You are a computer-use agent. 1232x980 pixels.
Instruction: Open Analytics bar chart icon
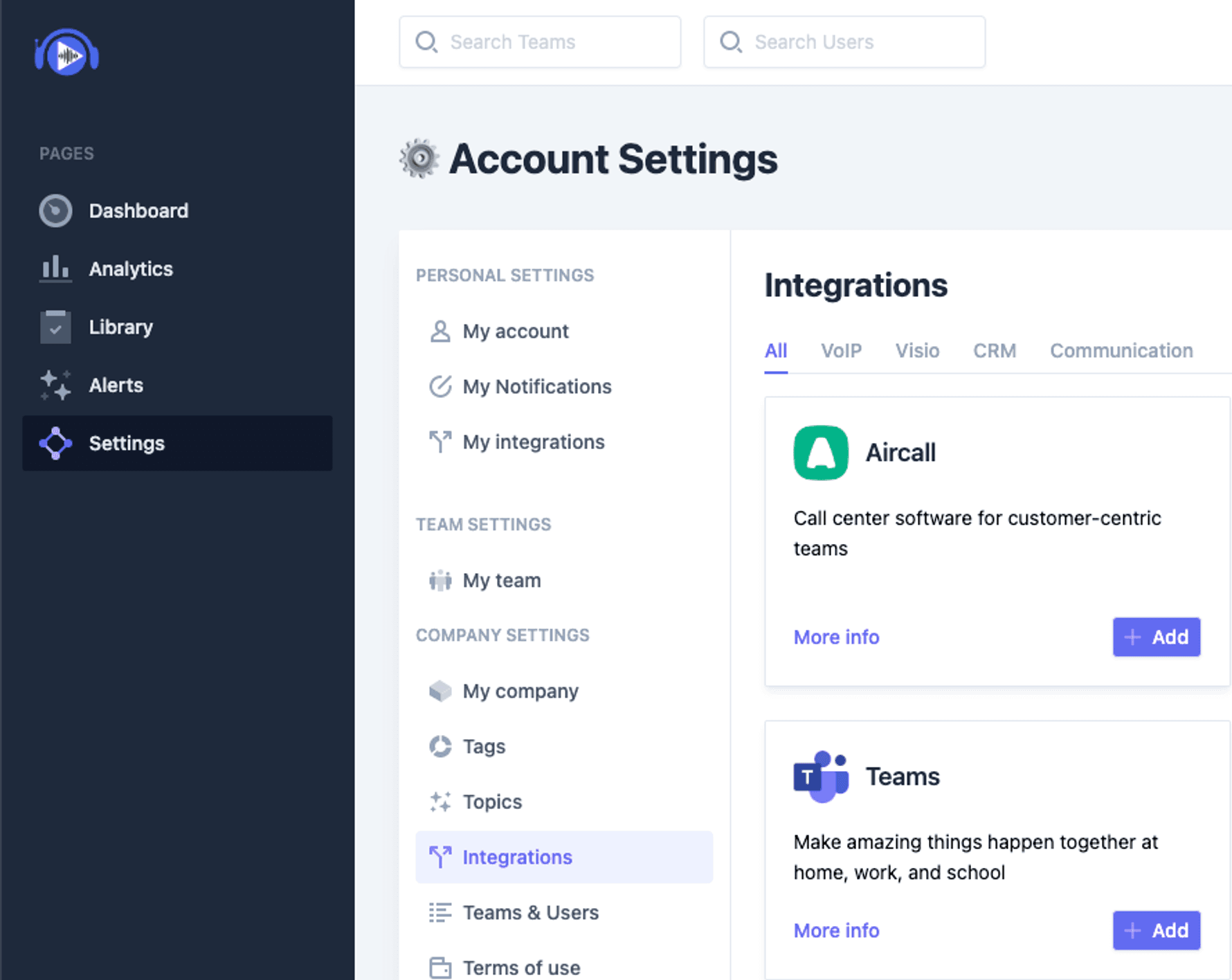[x=55, y=269]
